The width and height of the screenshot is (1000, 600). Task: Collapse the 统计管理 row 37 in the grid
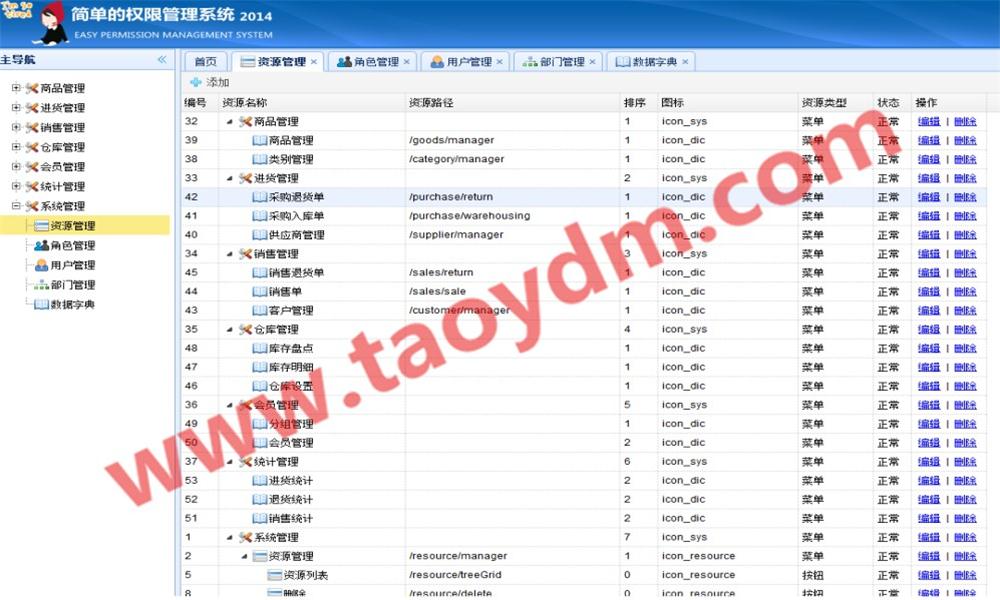(230, 462)
